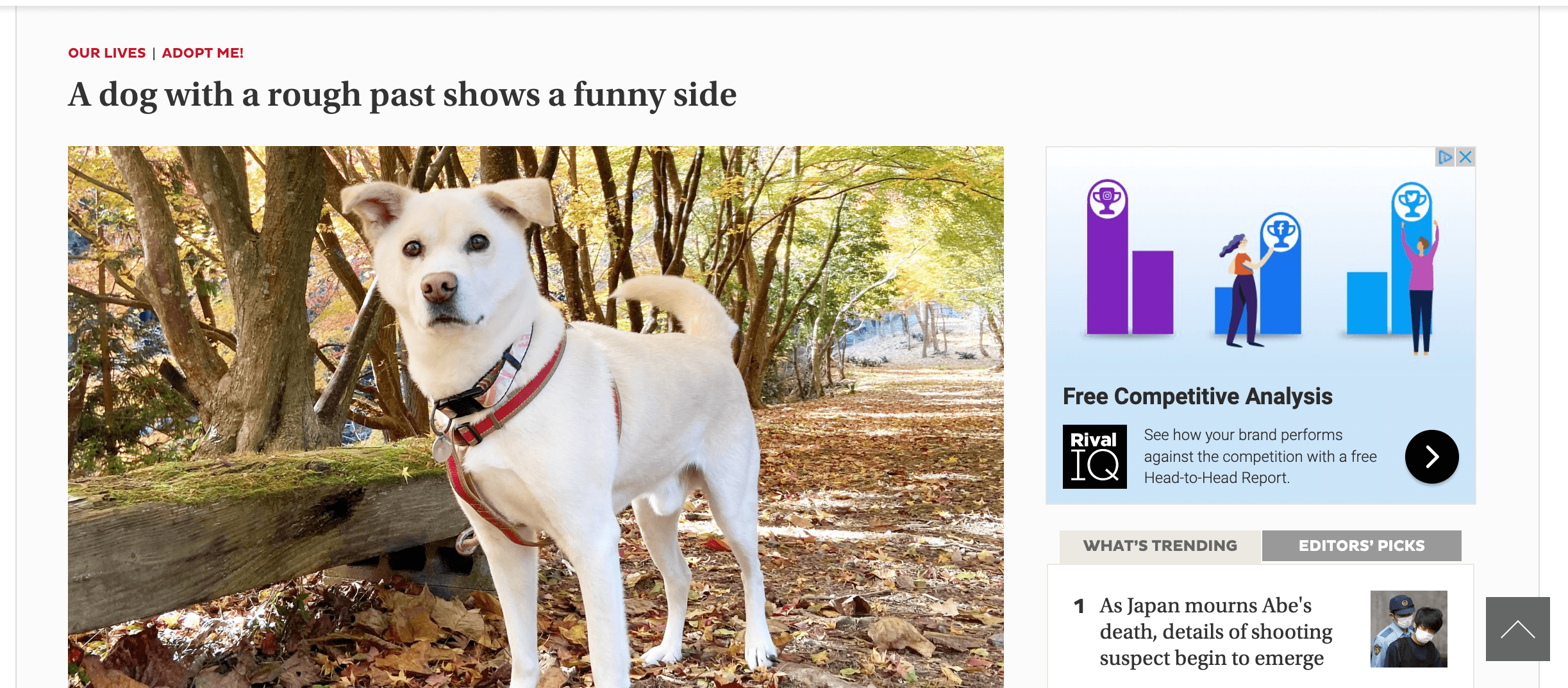
Task: Click the Head-to-Head Report ad description
Action: (1260, 457)
